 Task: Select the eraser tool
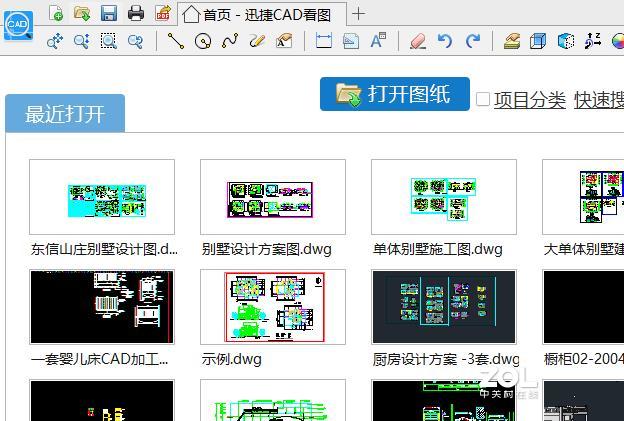coord(418,41)
